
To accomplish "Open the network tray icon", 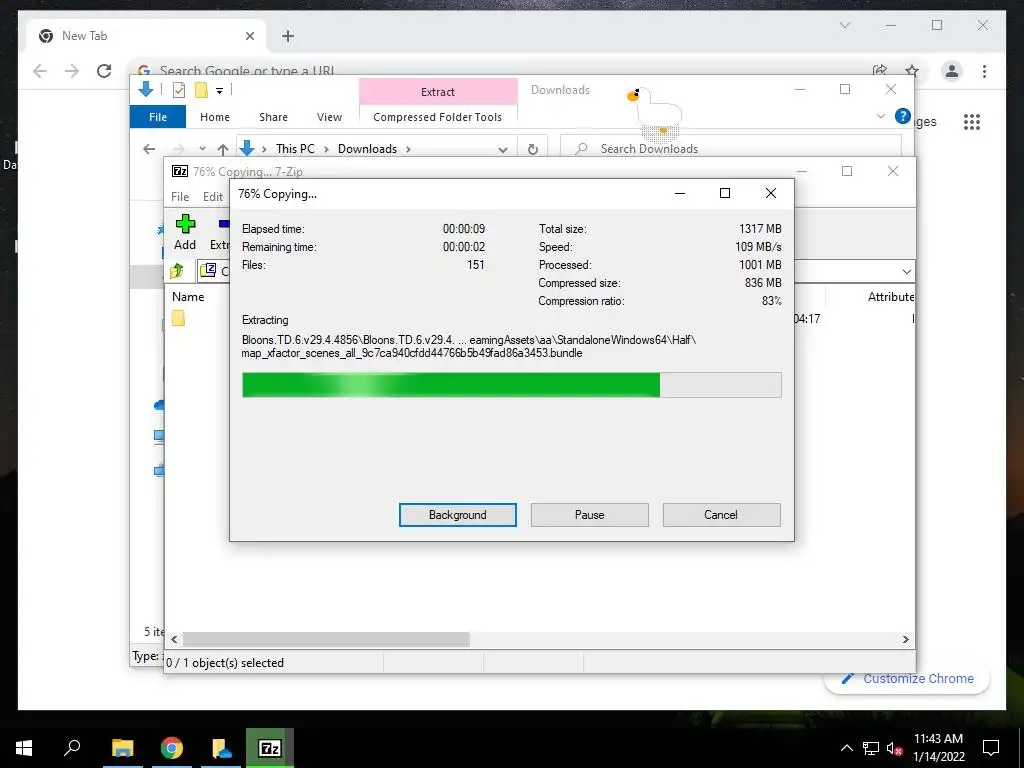I will pyautogui.click(x=871, y=748).
